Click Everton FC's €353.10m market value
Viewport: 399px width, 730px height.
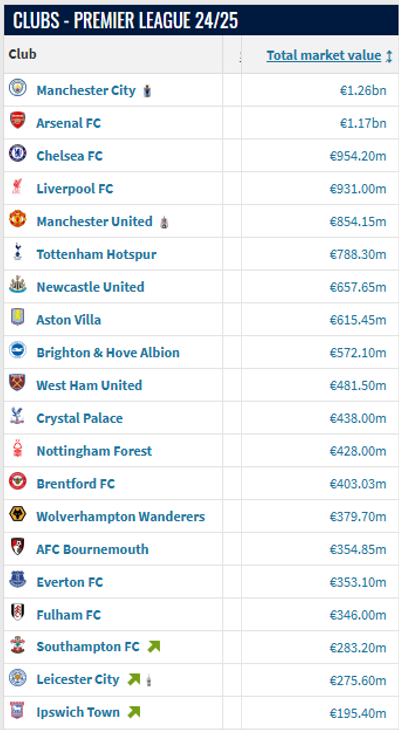coord(358,582)
